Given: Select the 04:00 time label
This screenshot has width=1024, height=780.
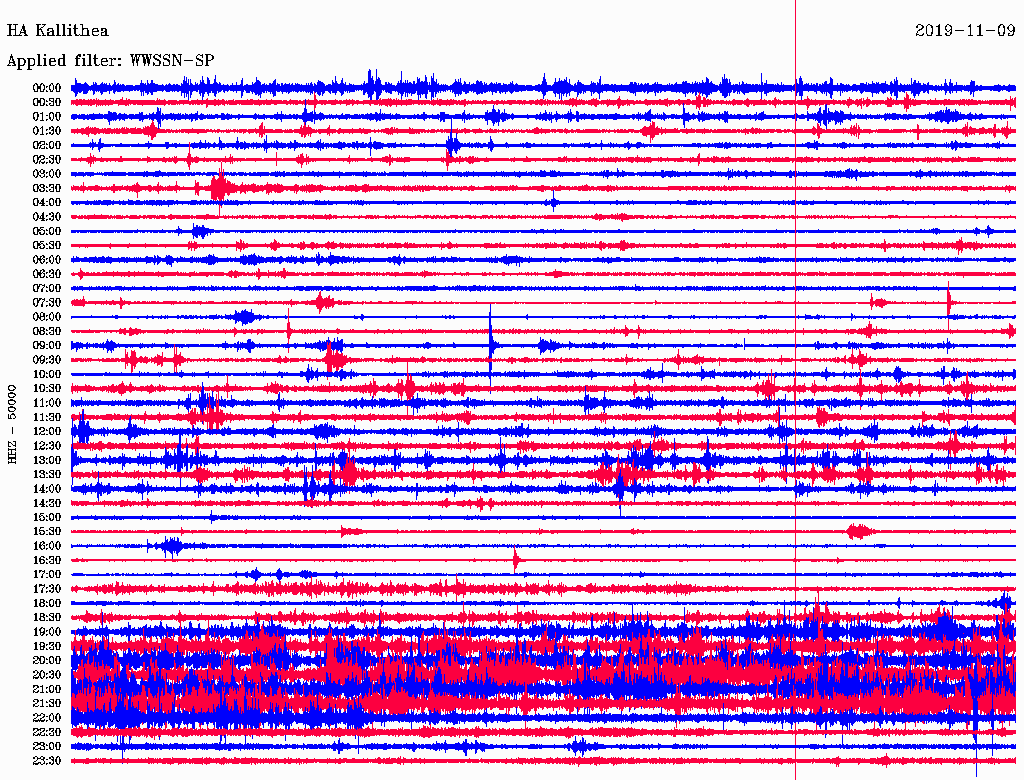Looking at the screenshot, I should pos(47,203).
